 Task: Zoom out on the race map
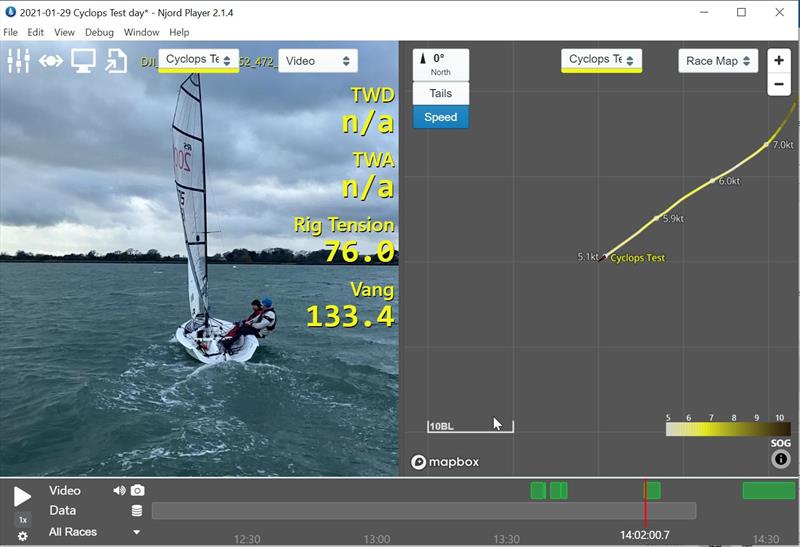click(x=779, y=84)
